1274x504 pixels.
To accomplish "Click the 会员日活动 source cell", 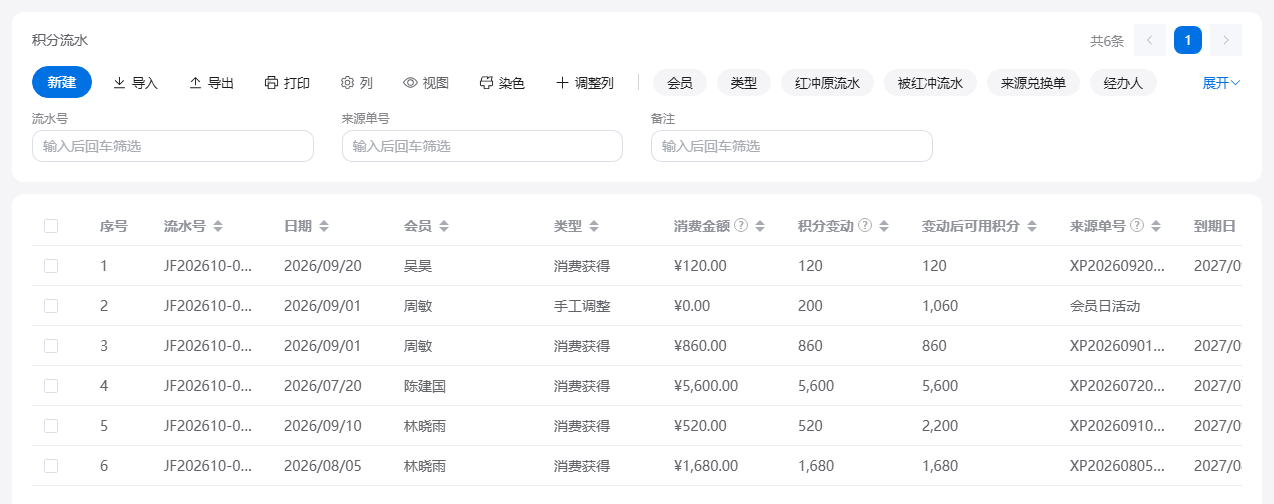I will 1105,306.
